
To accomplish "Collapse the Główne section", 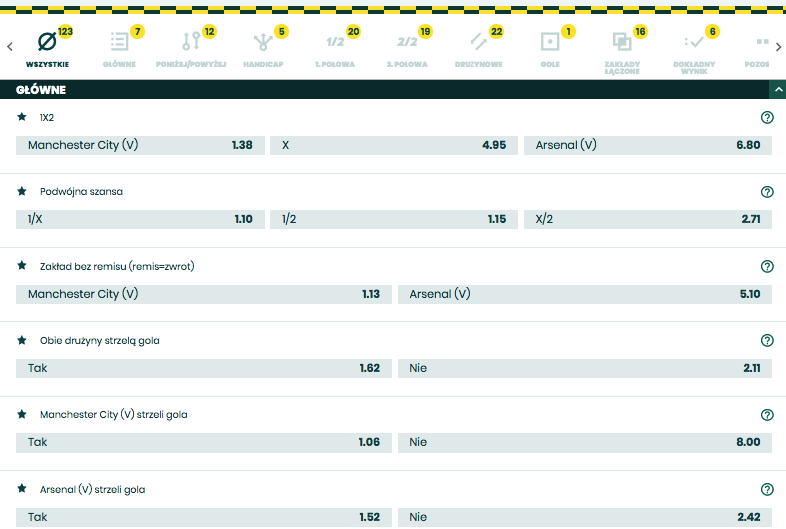I will pyautogui.click(x=776, y=89).
